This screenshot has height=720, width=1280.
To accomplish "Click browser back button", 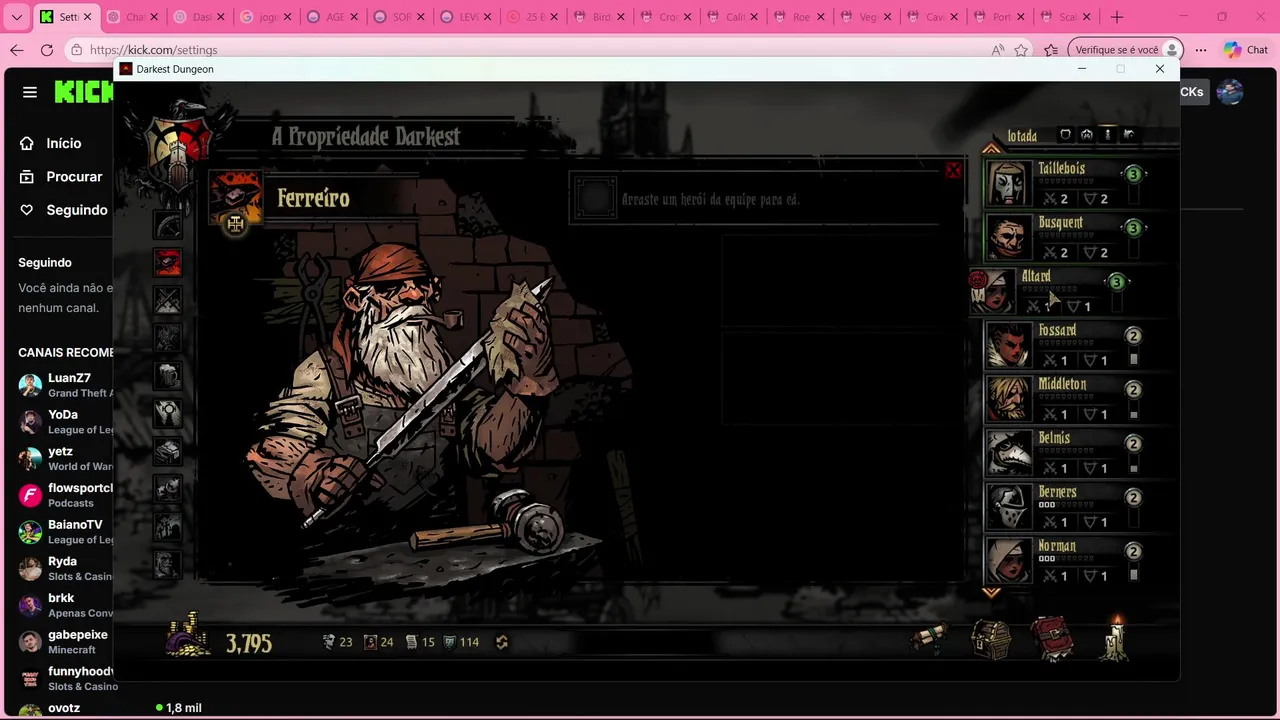I will click(x=17, y=50).
